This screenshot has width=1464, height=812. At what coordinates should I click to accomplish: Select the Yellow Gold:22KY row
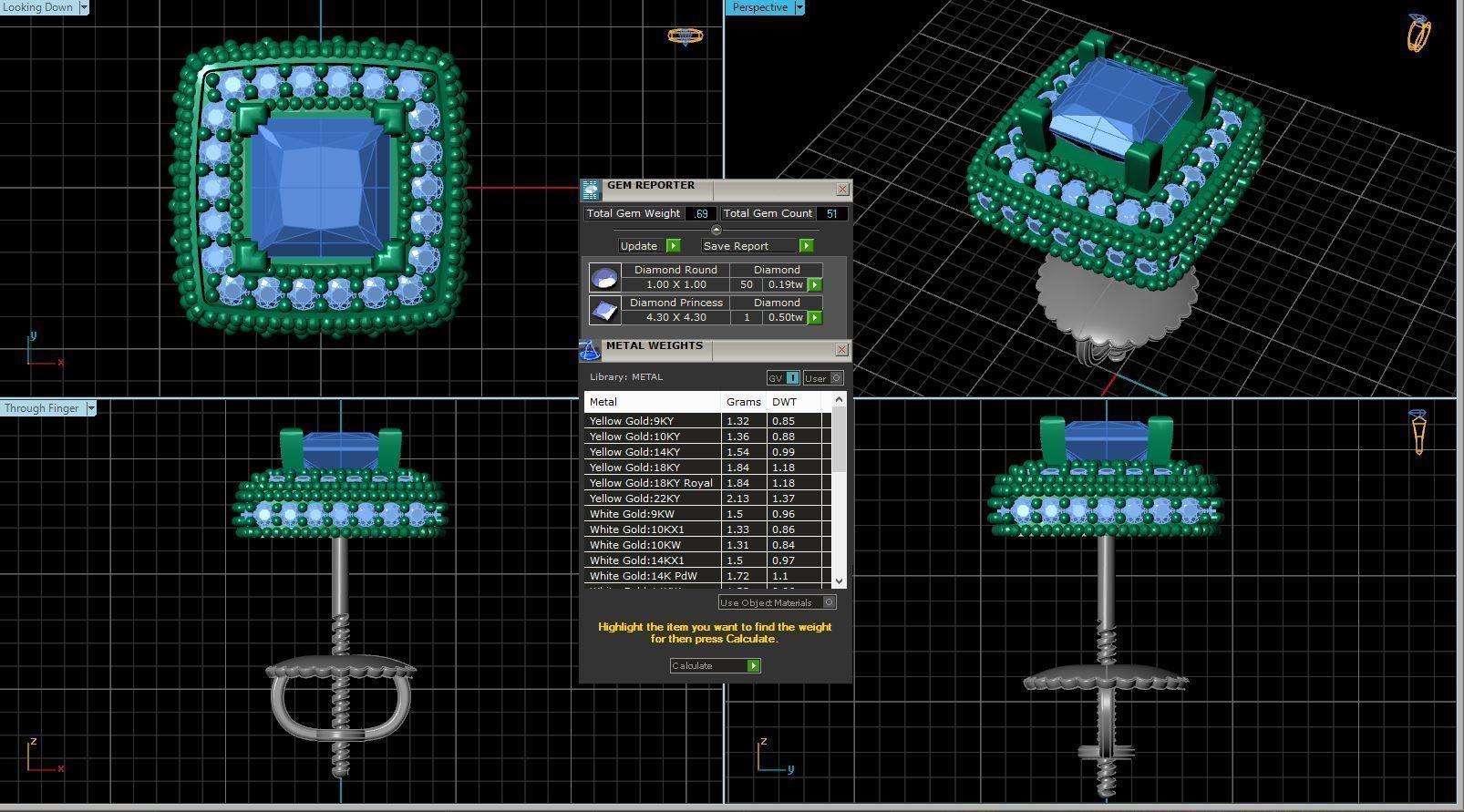pos(707,499)
